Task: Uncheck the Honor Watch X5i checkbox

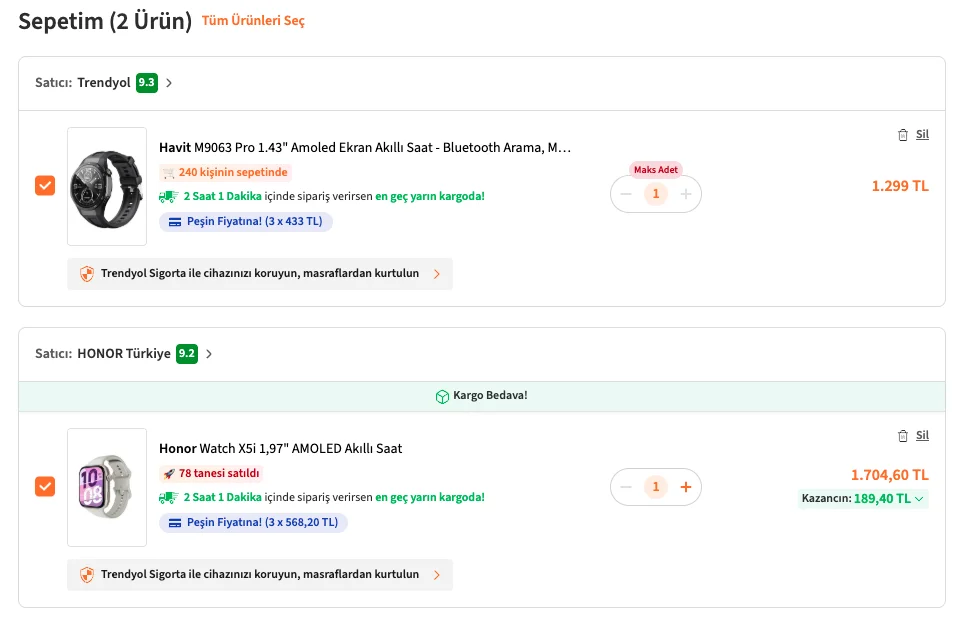Action: tap(45, 487)
